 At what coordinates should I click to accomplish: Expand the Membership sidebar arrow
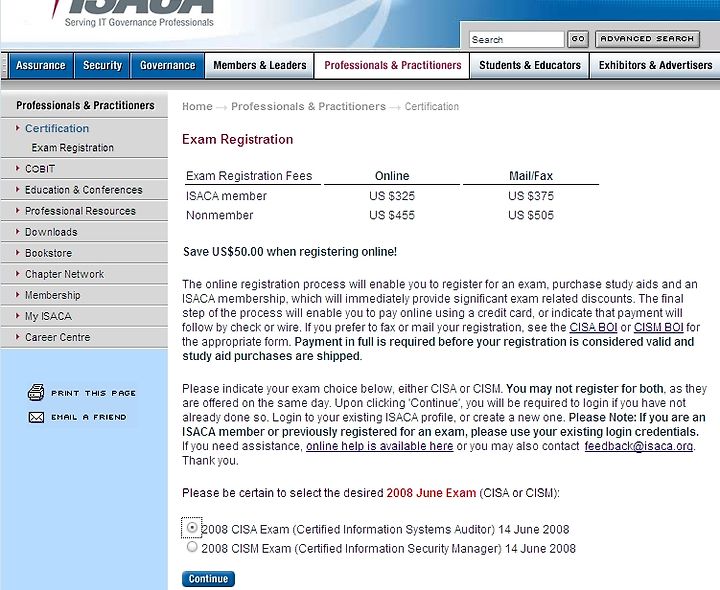click(x=17, y=295)
